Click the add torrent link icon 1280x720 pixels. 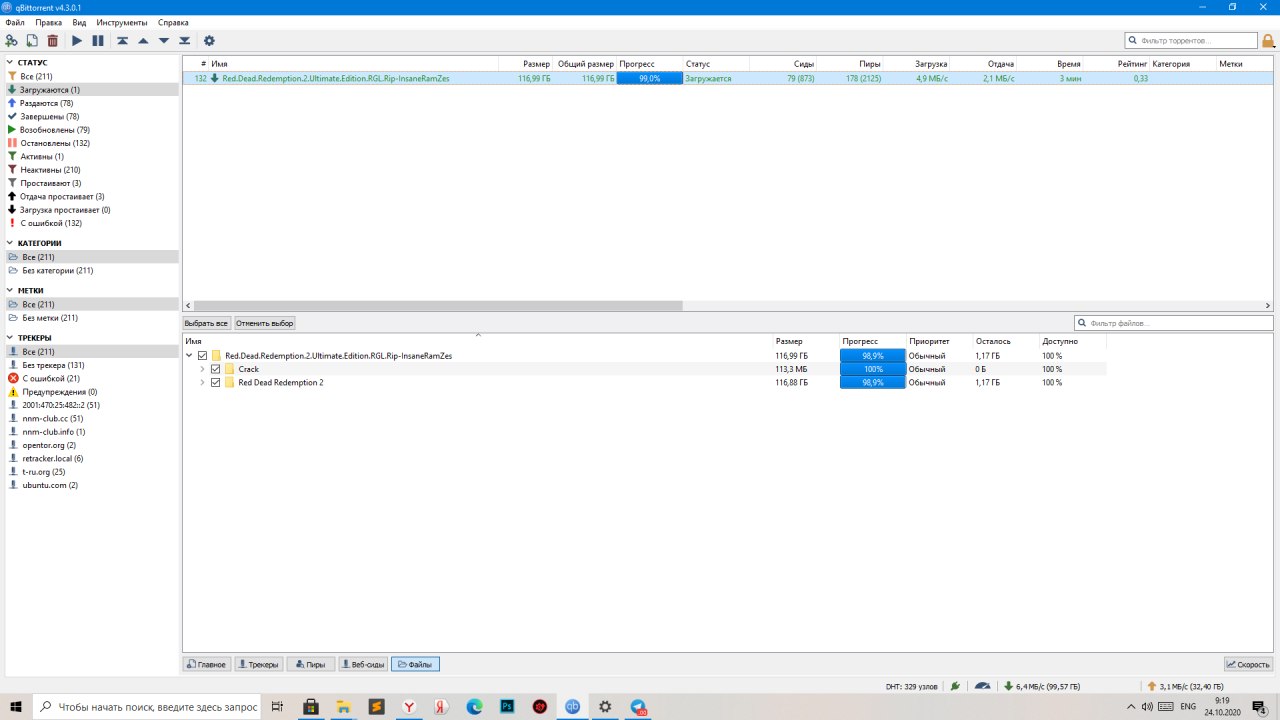12,41
